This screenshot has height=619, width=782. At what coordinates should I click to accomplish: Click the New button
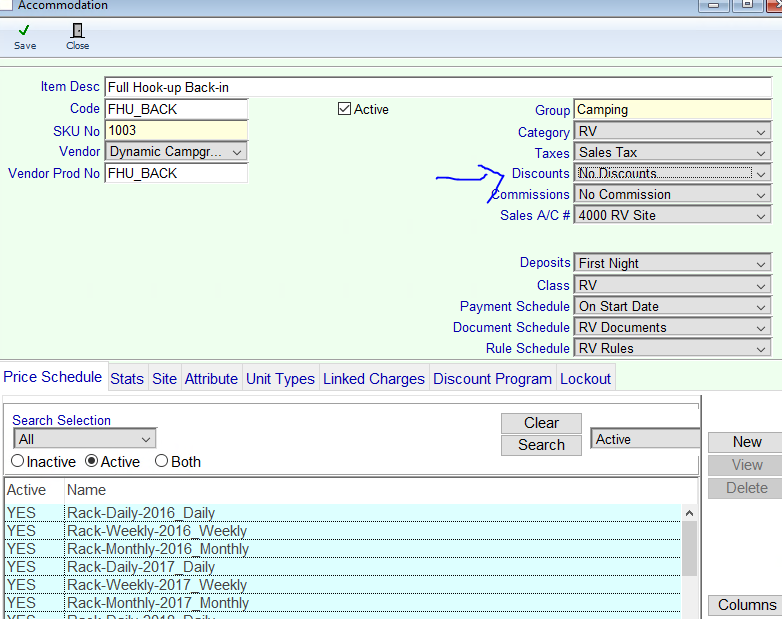[x=747, y=442]
